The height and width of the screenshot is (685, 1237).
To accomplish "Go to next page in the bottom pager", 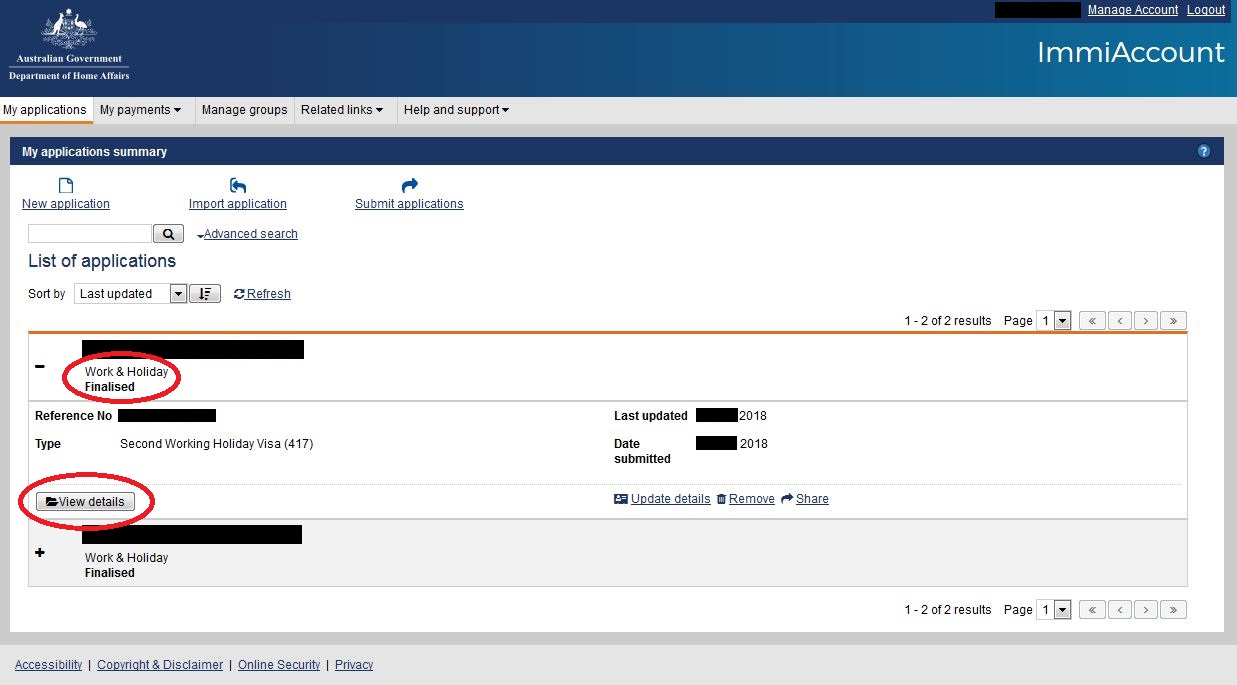I will pos(1146,609).
